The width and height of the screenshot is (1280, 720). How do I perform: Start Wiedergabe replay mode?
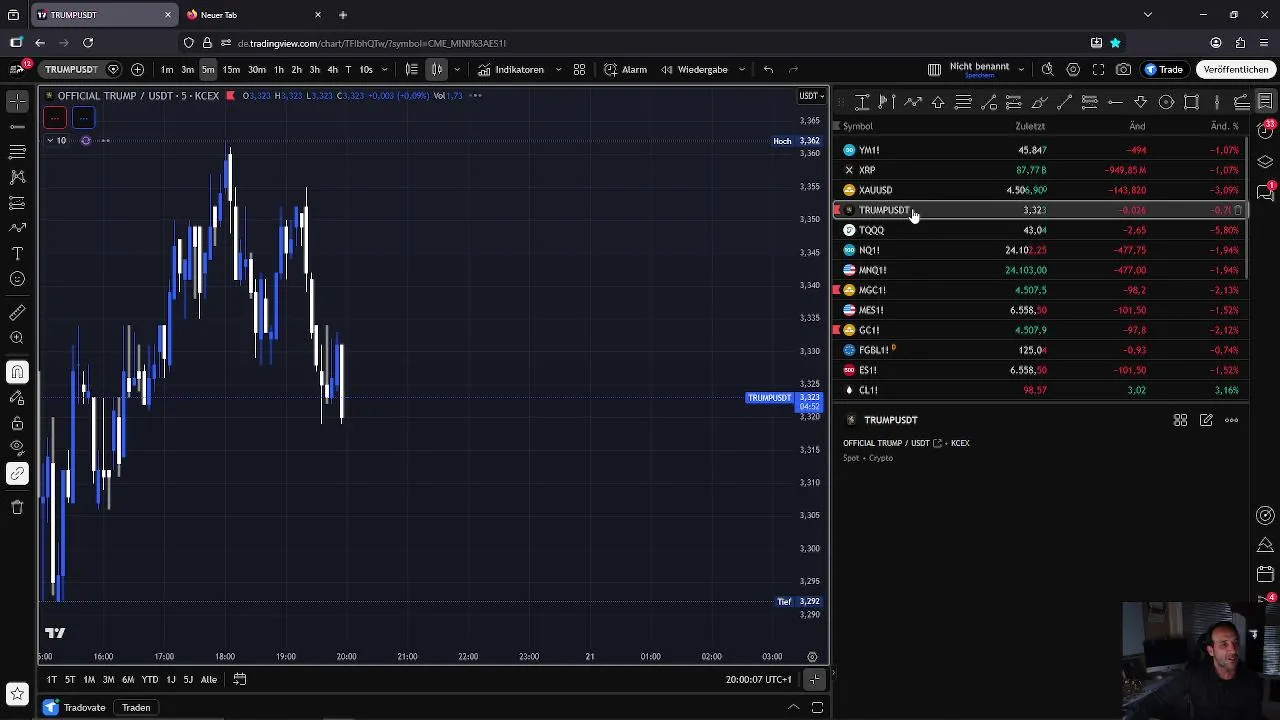coord(694,69)
